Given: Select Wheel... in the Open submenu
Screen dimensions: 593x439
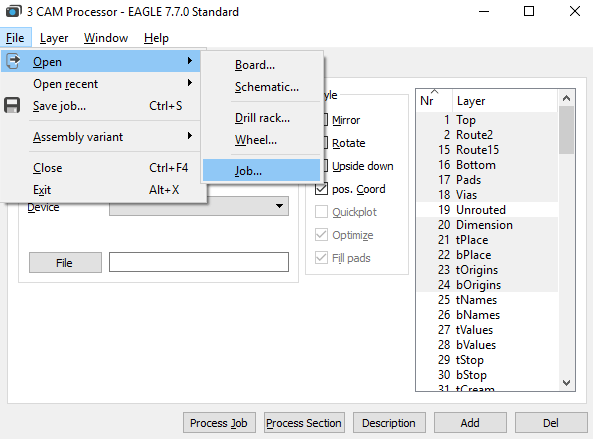Looking at the screenshot, I should (261, 140).
